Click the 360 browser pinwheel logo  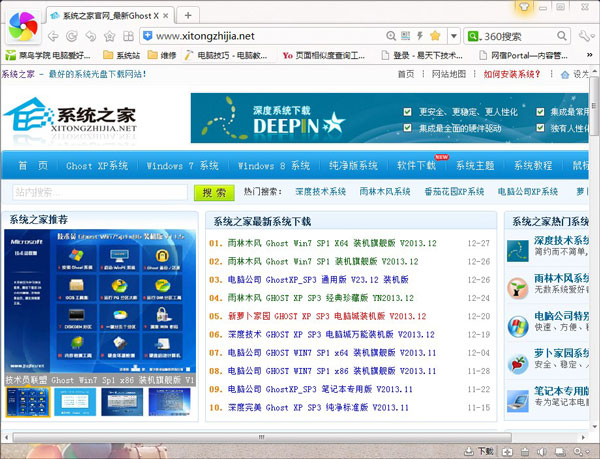[23, 26]
